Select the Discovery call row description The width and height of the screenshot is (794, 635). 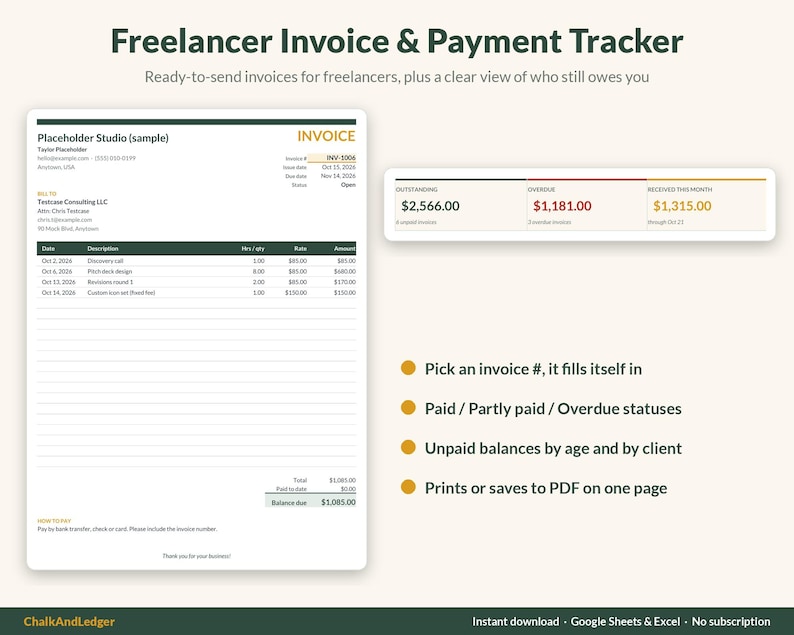click(105, 261)
